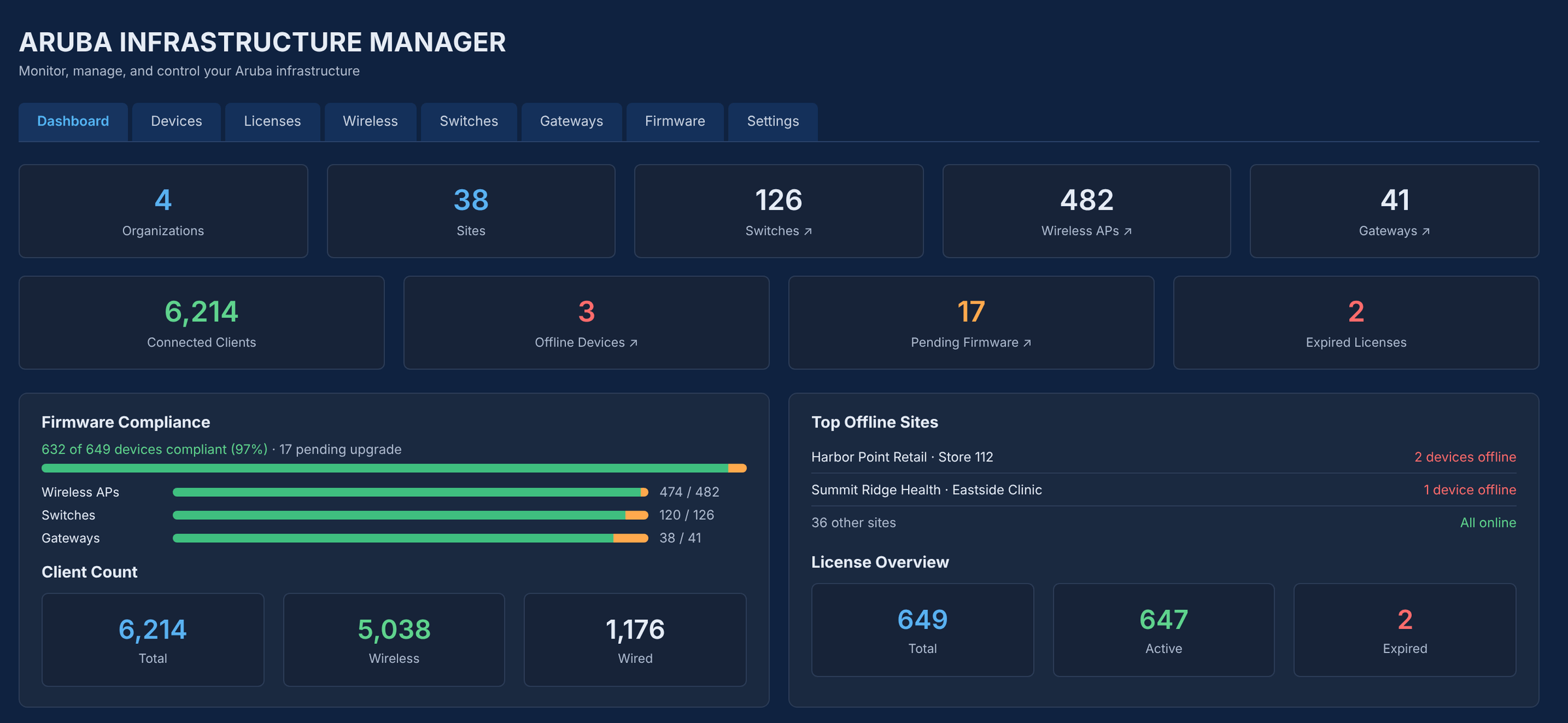This screenshot has width=1568, height=723.
Task: Open the 126 Switches summary card
Action: [x=779, y=211]
